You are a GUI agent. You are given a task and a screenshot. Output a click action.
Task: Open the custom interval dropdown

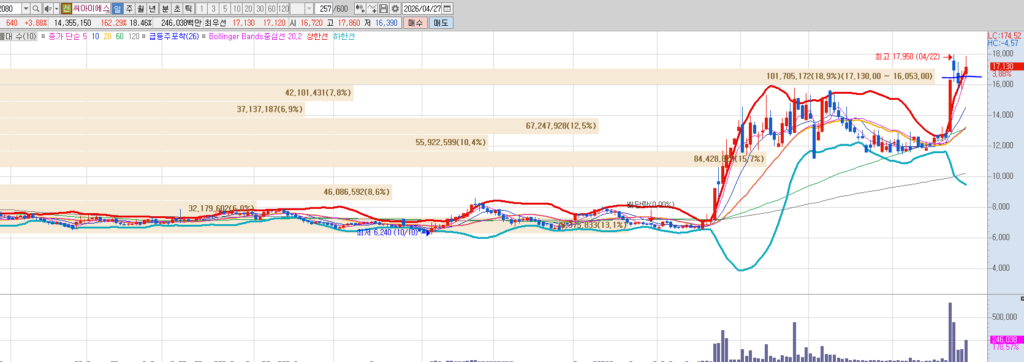pos(309,8)
